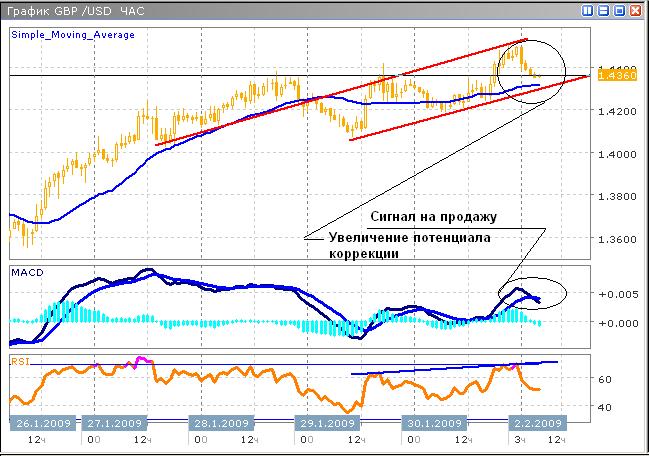
Task: Click the Simple_Moving_Average indicator label
Action: point(73,34)
